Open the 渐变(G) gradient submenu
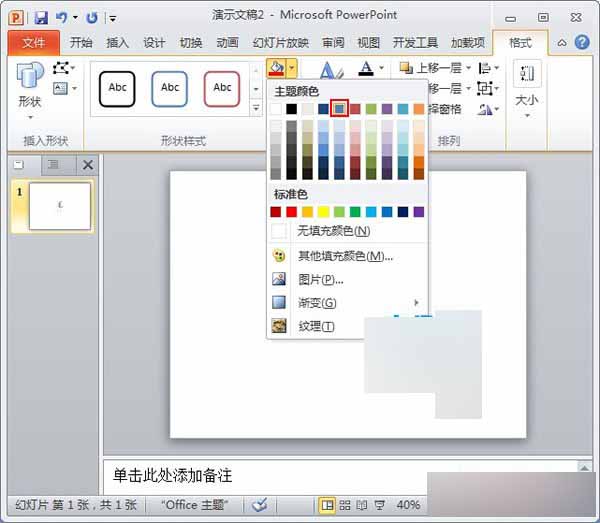 click(x=347, y=303)
